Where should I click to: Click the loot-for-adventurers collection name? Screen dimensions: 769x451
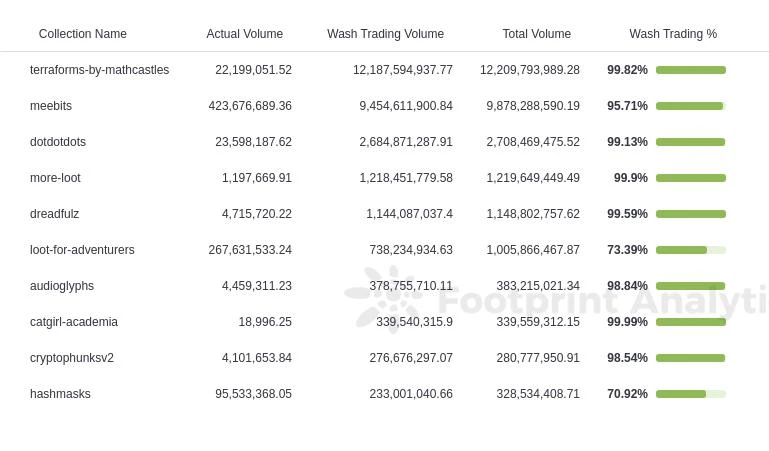point(82,250)
